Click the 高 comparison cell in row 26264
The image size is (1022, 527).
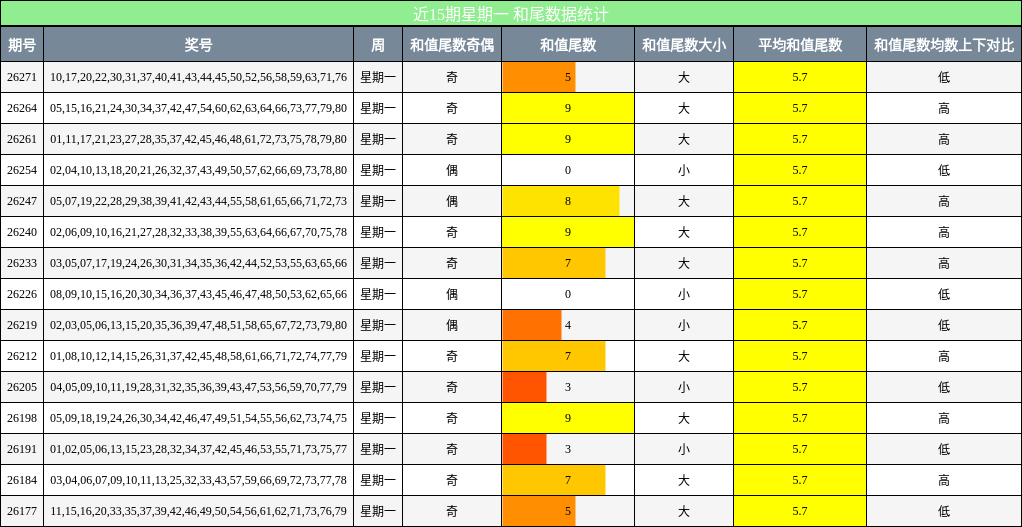pyautogui.click(x=944, y=108)
